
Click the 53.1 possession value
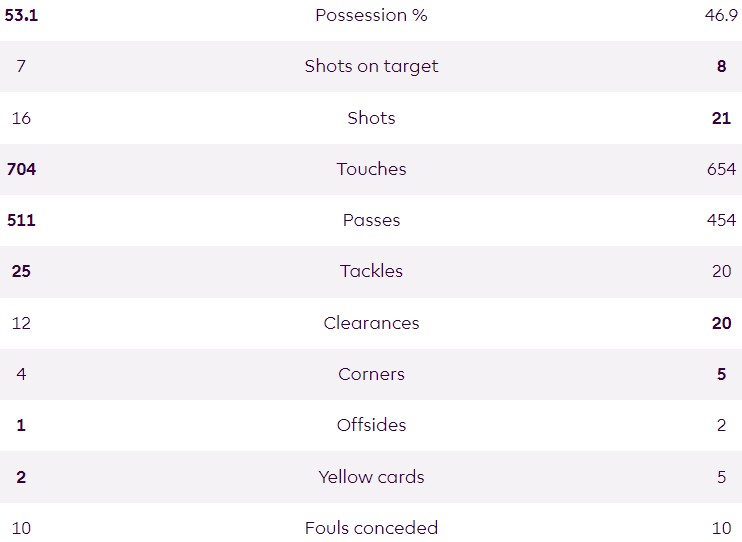click(21, 15)
